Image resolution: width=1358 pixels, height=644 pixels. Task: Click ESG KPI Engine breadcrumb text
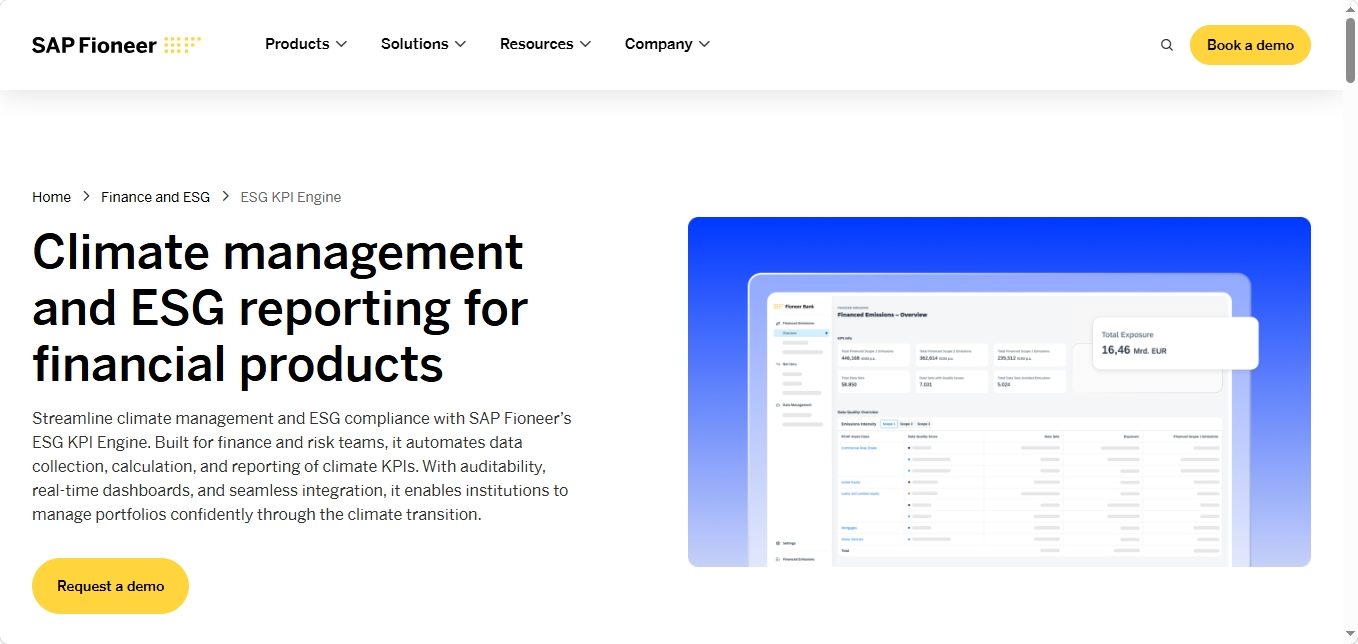(291, 197)
